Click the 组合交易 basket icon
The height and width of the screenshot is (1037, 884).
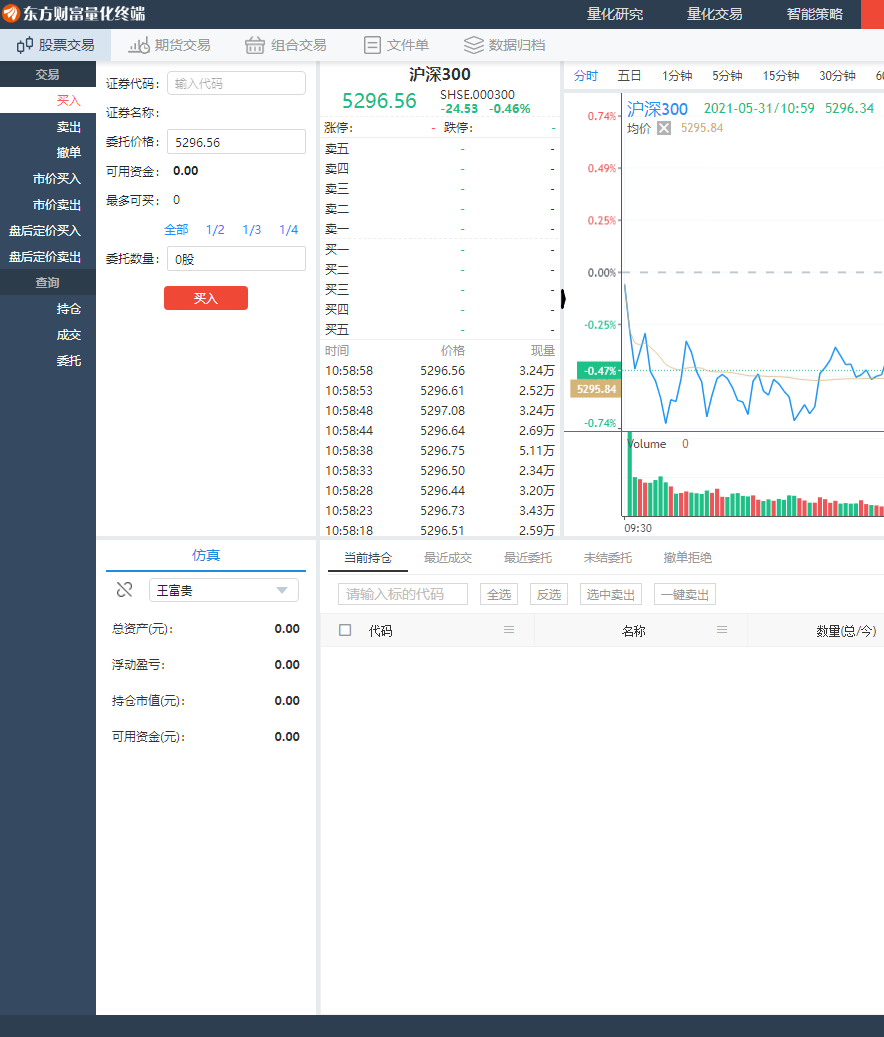[x=255, y=45]
